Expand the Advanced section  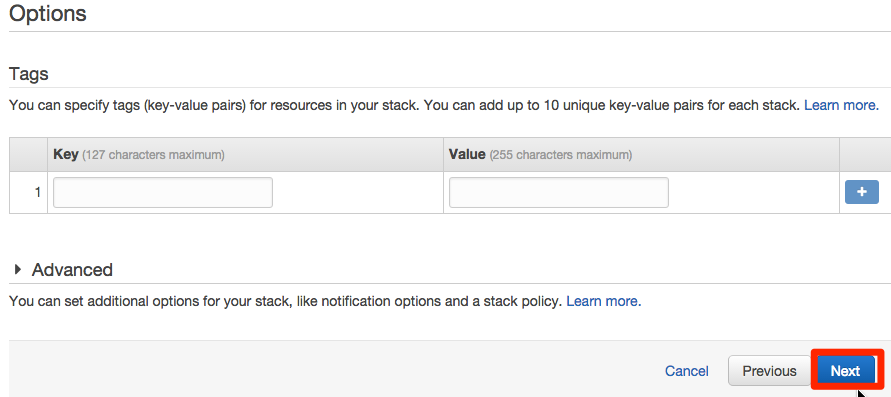point(19,269)
